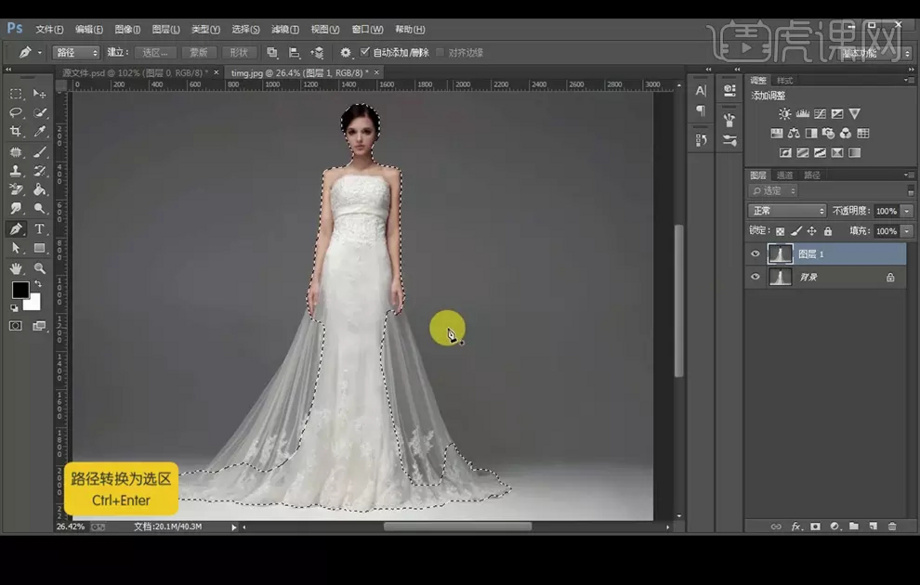Select the Move tool

pyautogui.click(x=39, y=94)
